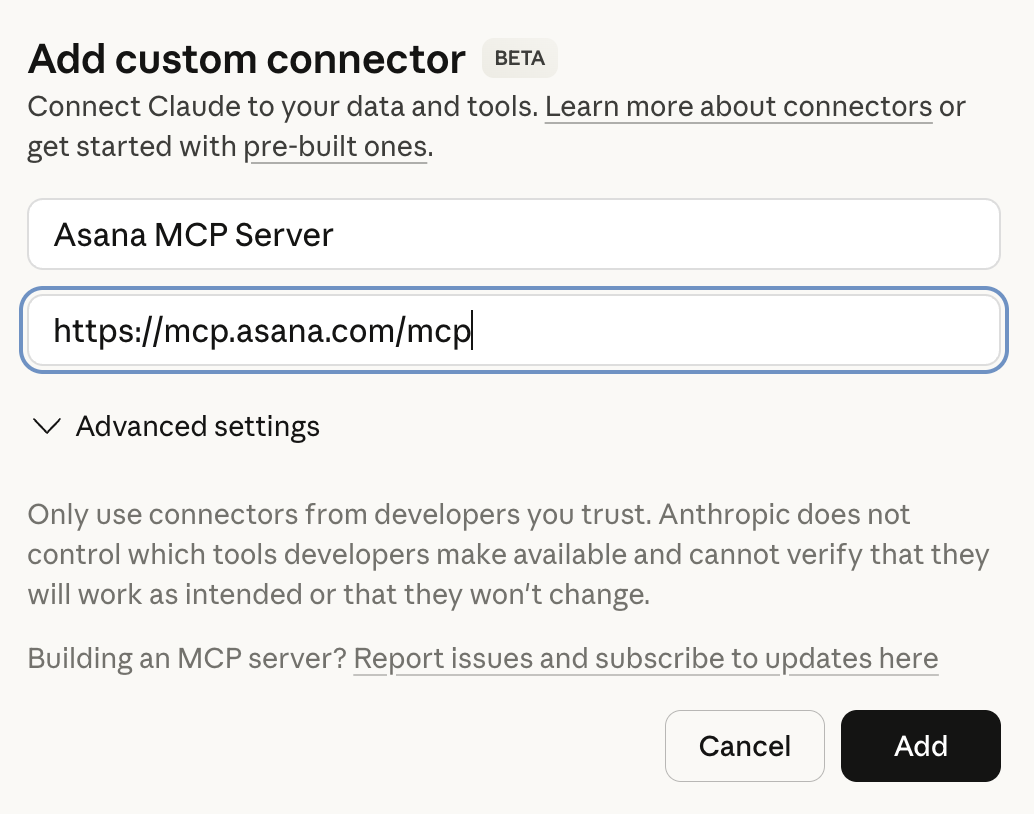
Task: Select the text in the URL field
Action: pyautogui.click(x=265, y=330)
